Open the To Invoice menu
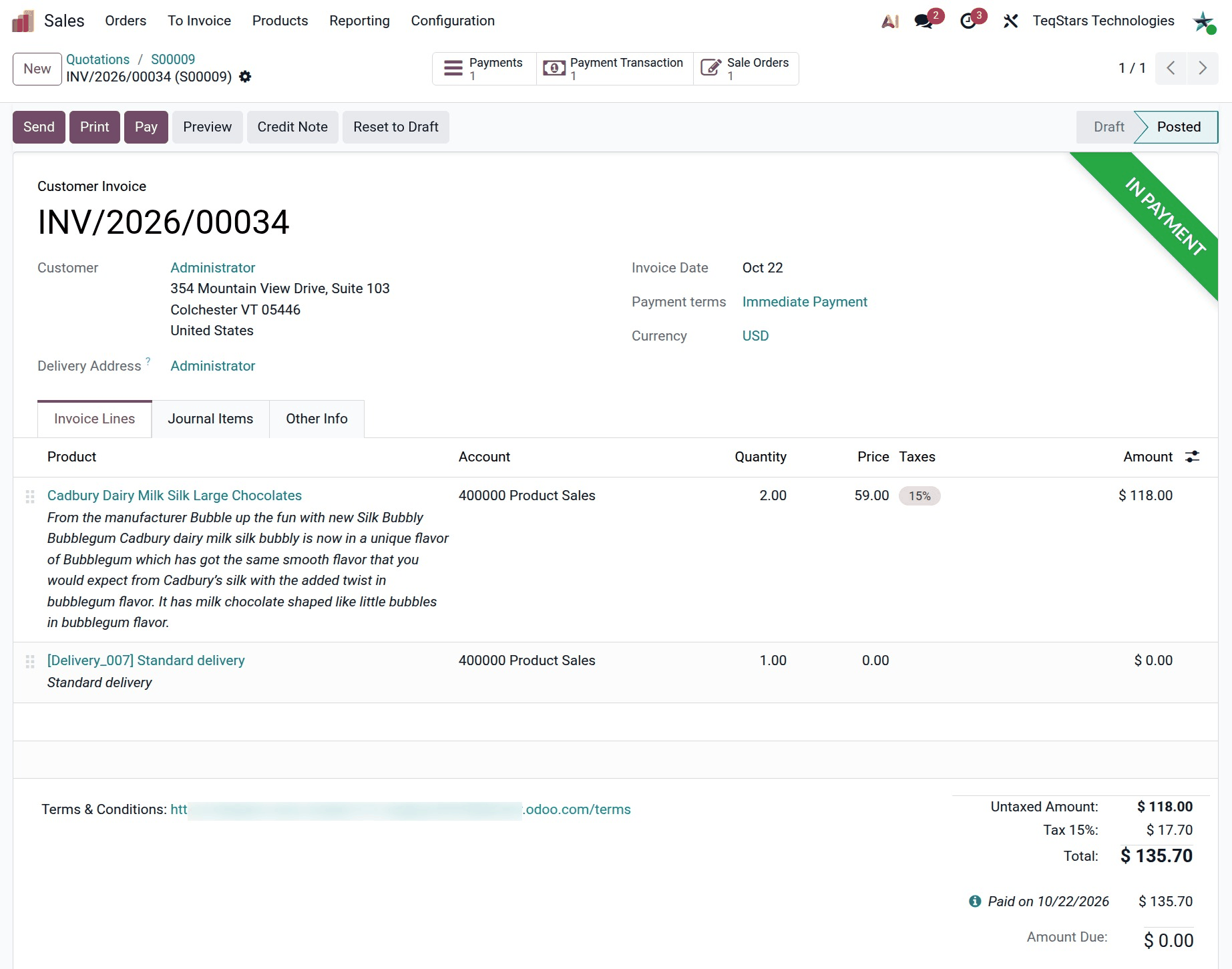This screenshot has width=1232, height=969. point(199,21)
